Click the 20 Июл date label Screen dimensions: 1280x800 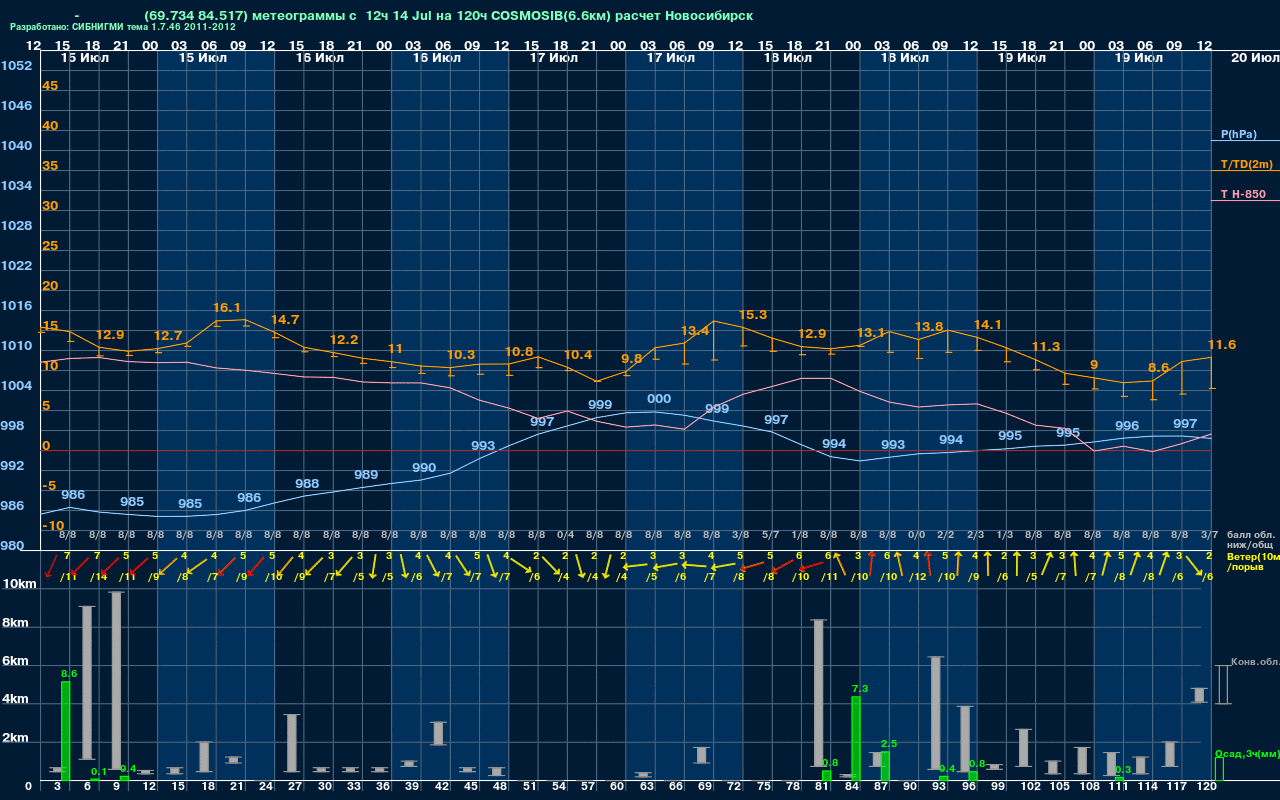click(1254, 58)
